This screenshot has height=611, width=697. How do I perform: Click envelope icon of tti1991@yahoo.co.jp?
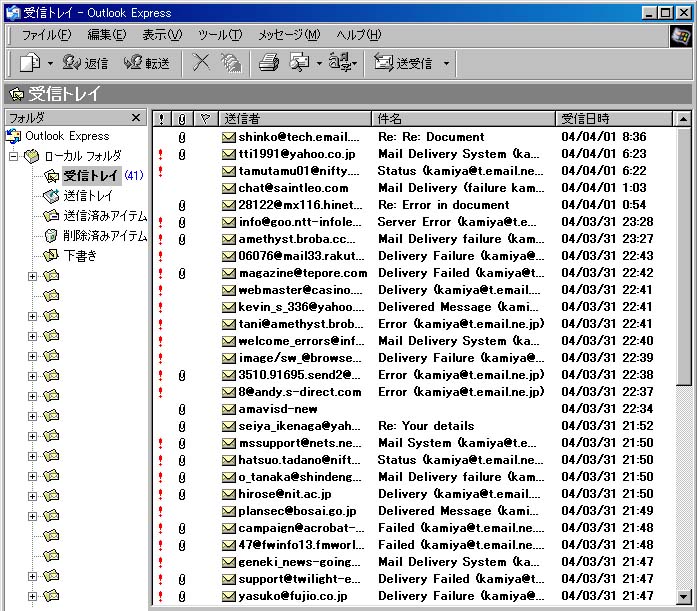tap(228, 154)
